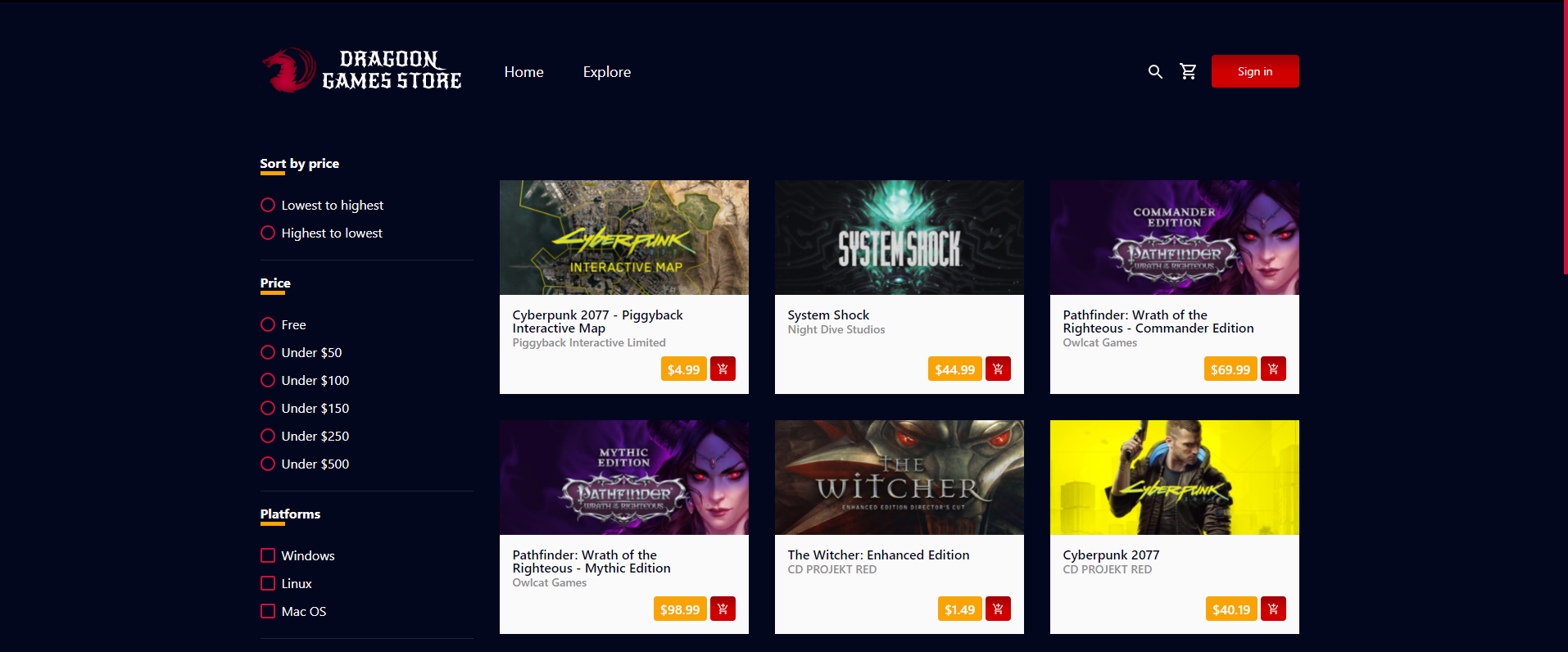
Task: Check the Linux platform box
Action: coord(268,583)
